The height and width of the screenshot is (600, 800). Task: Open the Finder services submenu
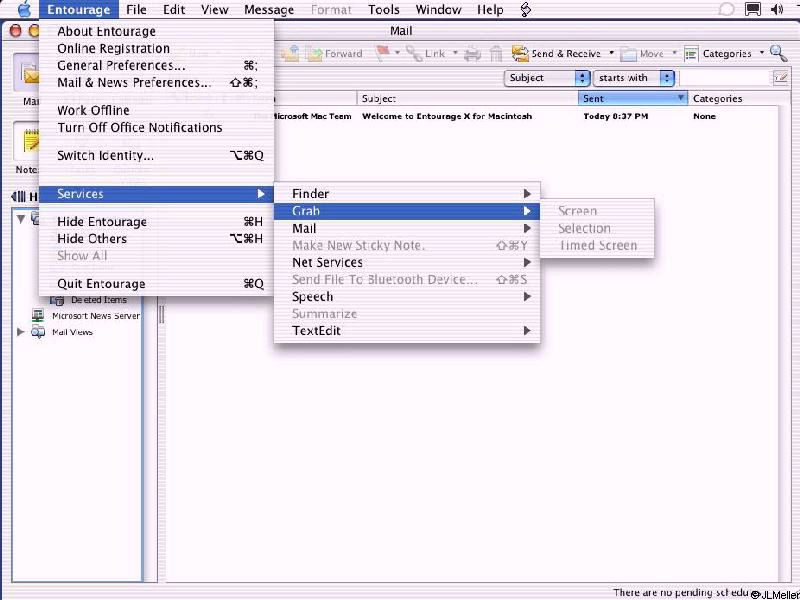pos(407,194)
